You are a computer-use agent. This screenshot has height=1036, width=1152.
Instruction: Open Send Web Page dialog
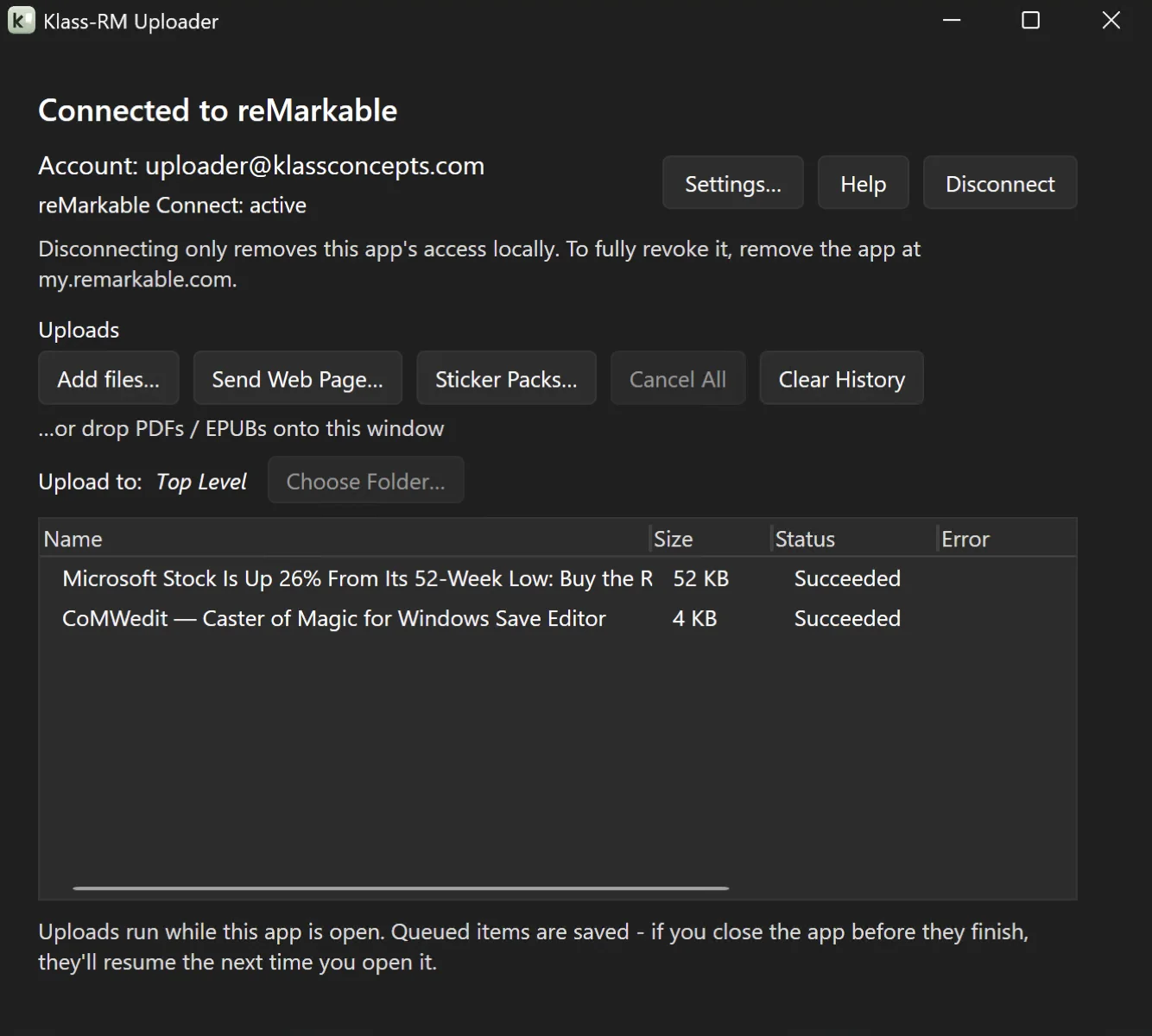(x=298, y=378)
